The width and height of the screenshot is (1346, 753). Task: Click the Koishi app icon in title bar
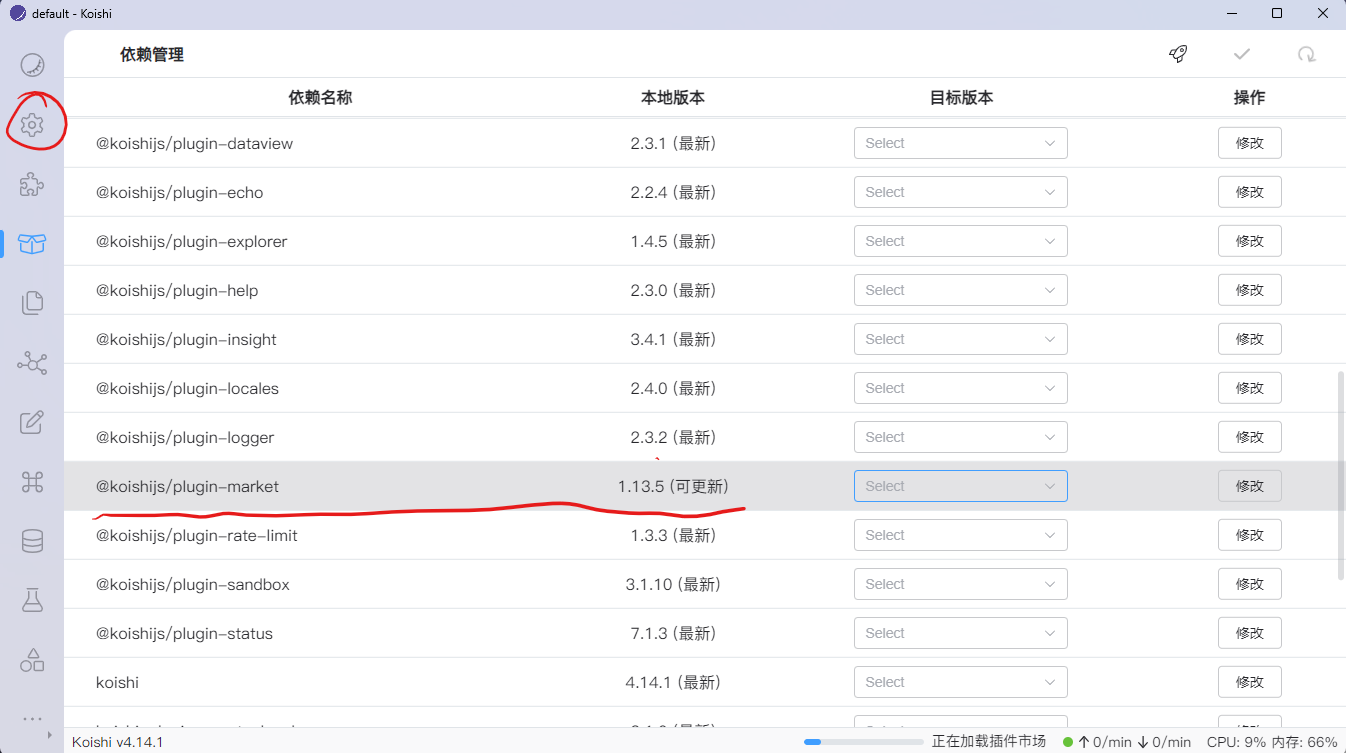[17, 13]
